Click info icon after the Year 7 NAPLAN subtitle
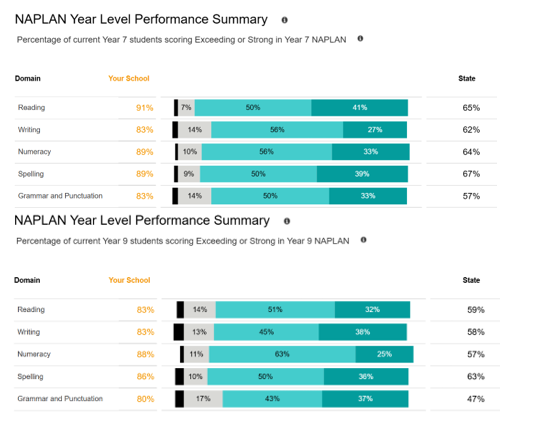Image resolution: width=537 pixels, height=433 pixels. [360, 39]
